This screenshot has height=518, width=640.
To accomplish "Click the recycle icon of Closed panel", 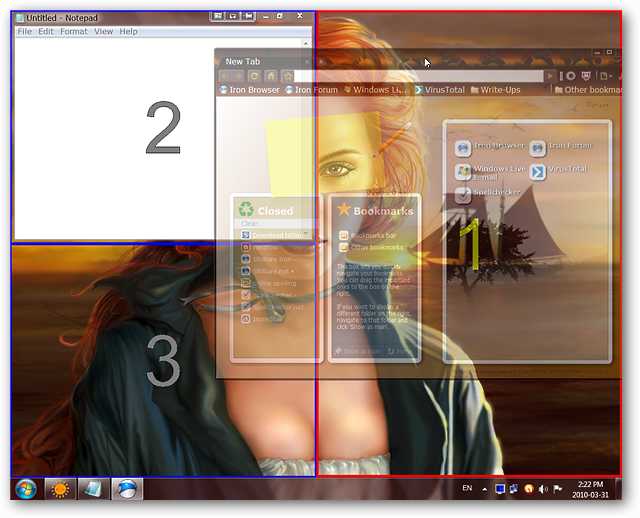I will click(246, 209).
